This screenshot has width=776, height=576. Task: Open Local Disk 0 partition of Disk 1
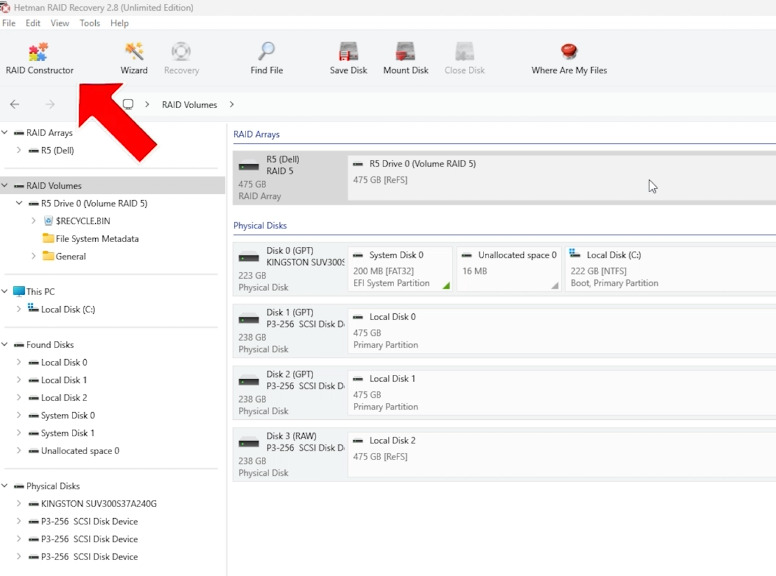point(562,331)
